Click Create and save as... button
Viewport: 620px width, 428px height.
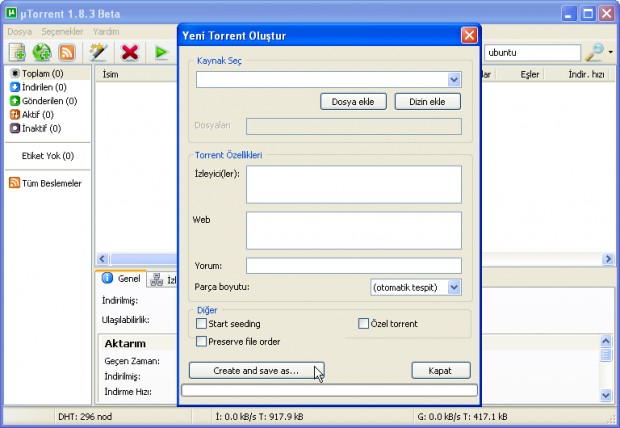point(257,371)
